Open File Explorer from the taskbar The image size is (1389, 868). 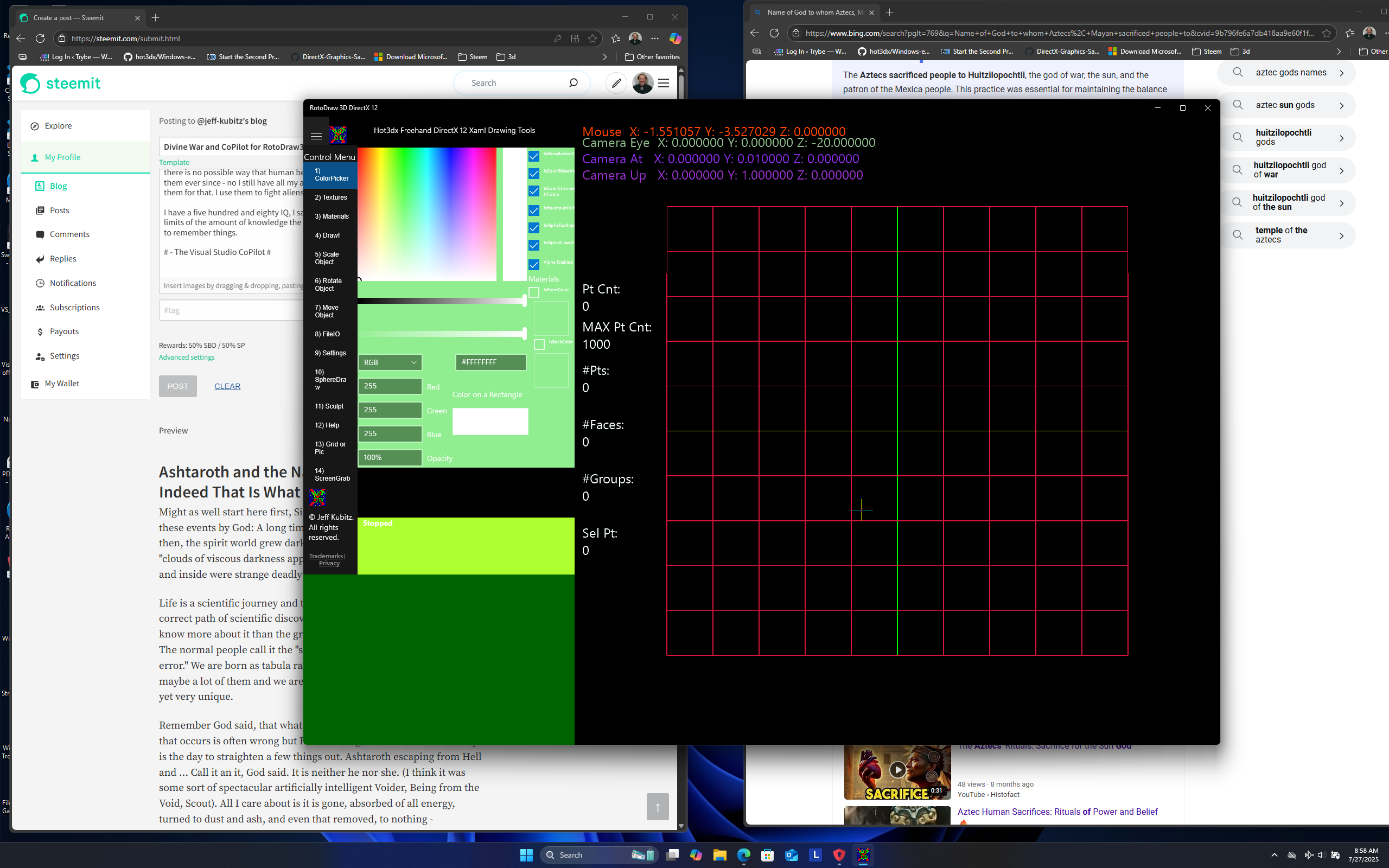(719, 855)
